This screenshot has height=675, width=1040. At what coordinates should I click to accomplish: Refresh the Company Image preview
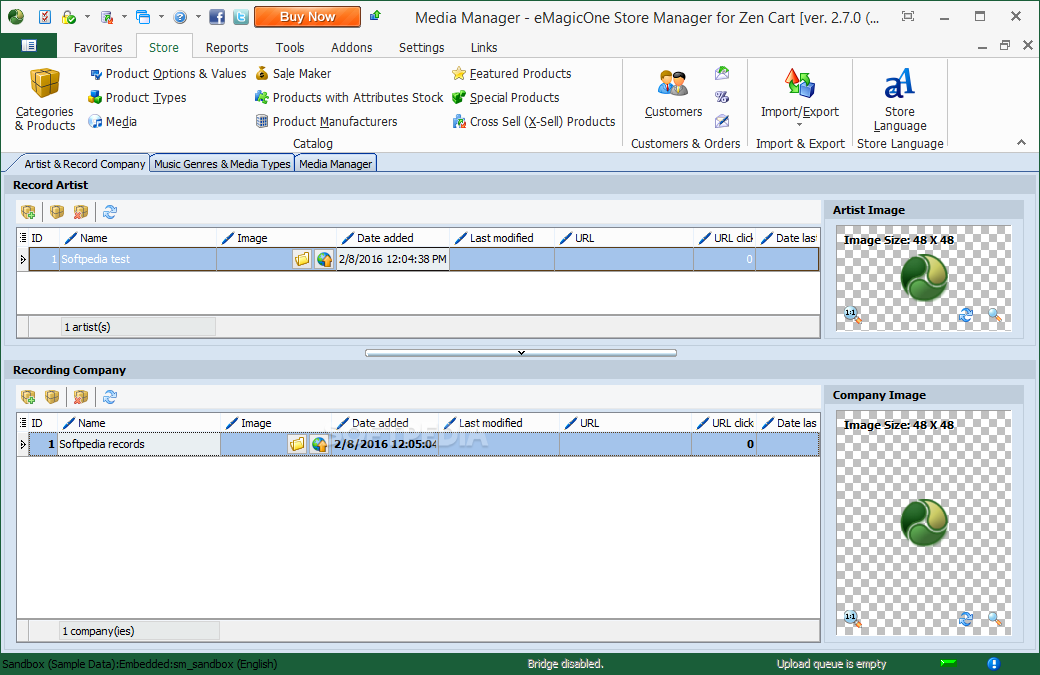pos(966,619)
